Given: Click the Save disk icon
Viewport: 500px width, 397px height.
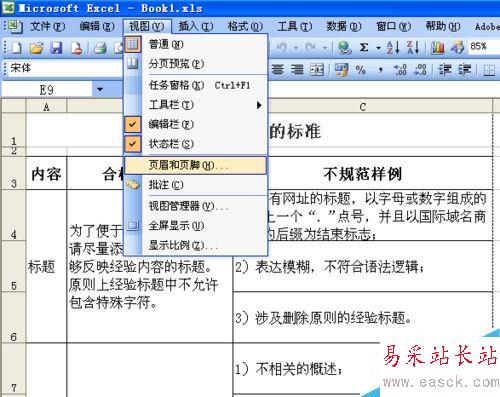Looking at the screenshot, I should (56, 48).
